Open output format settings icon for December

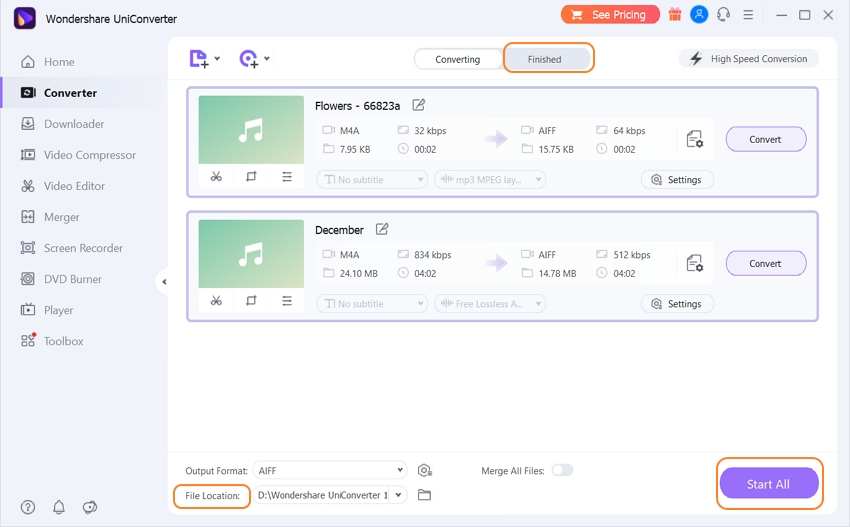coord(694,264)
